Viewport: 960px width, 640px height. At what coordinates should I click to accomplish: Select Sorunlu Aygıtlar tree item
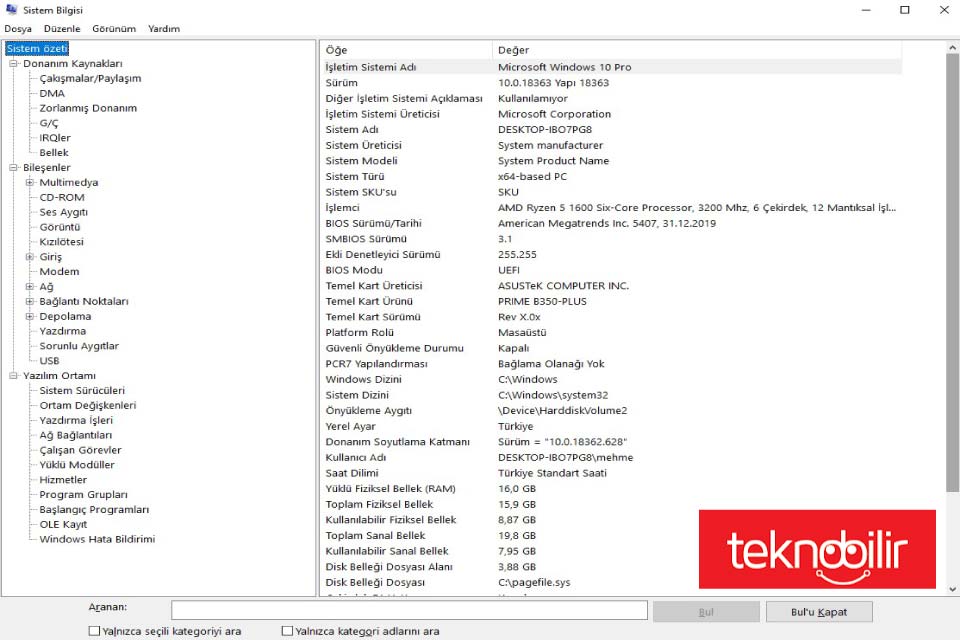click(79, 346)
